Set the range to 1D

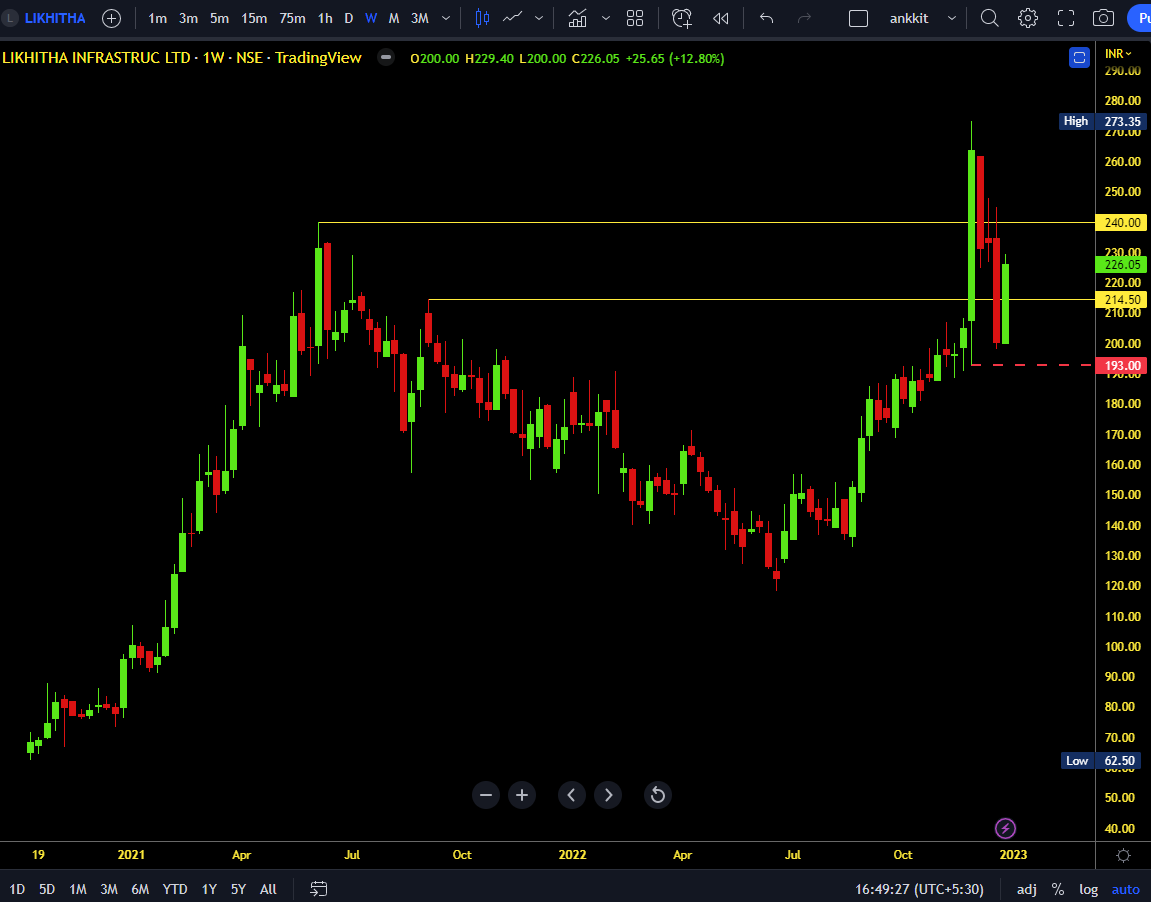(16, 889)
